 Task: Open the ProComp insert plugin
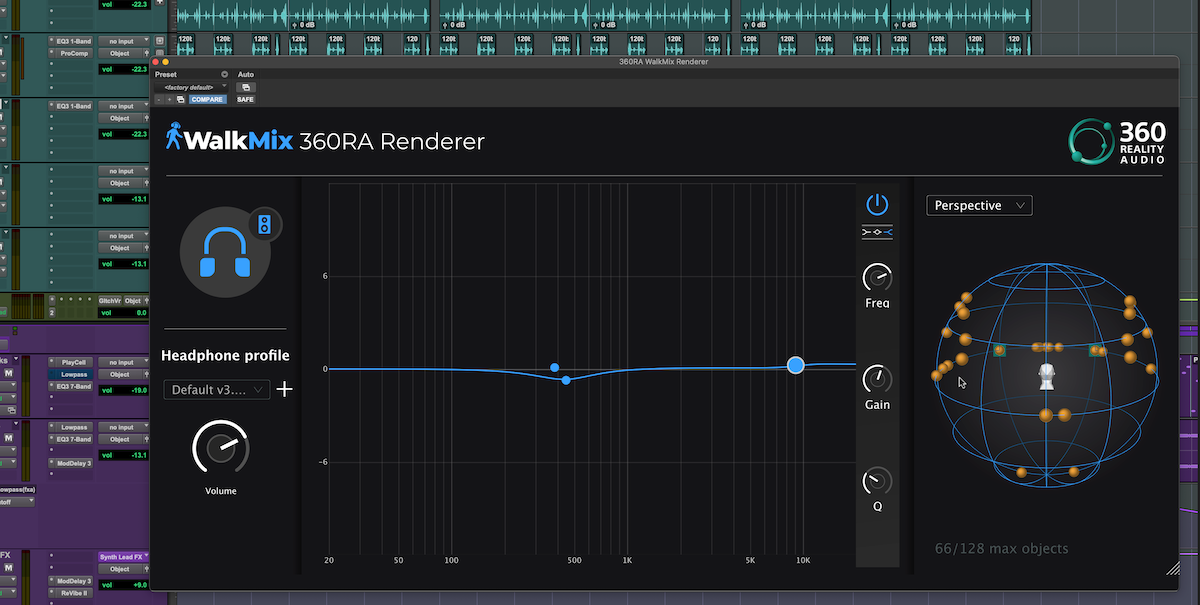[x=74, y=53]
